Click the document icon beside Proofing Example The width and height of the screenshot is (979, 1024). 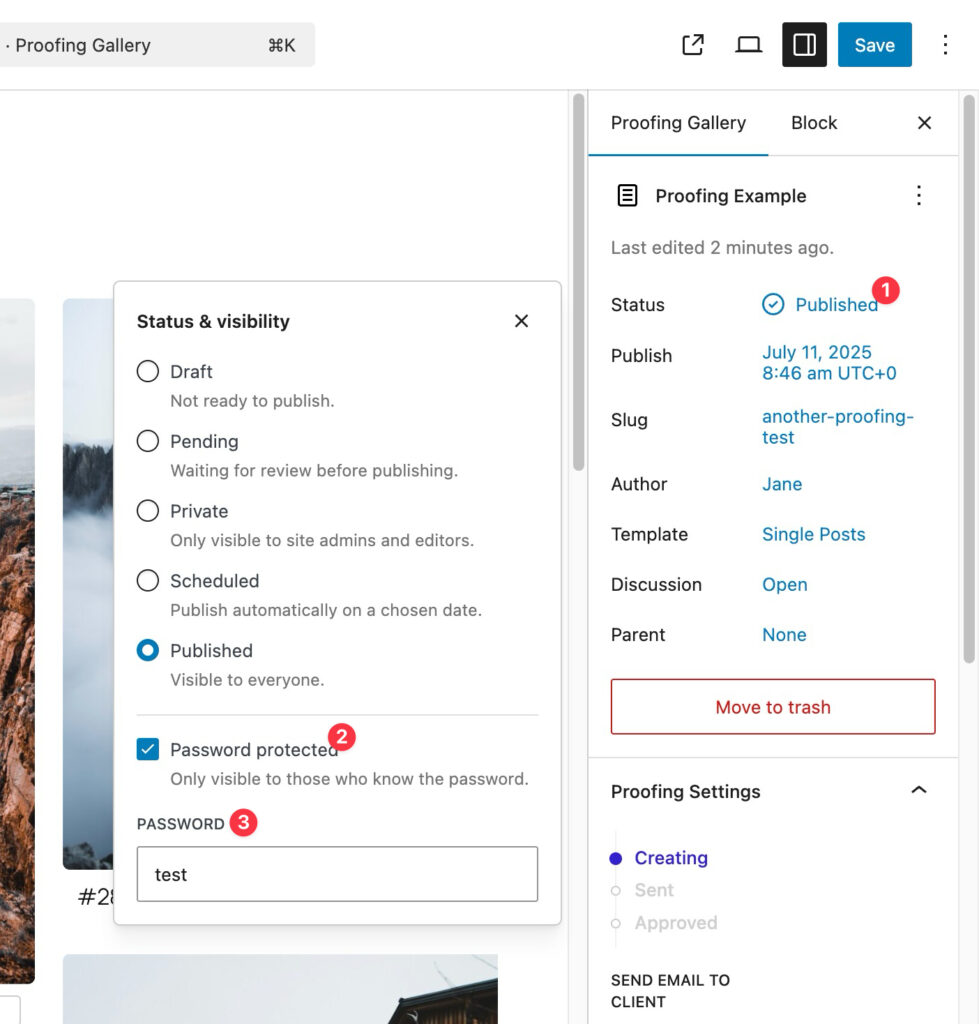point(627,196)
